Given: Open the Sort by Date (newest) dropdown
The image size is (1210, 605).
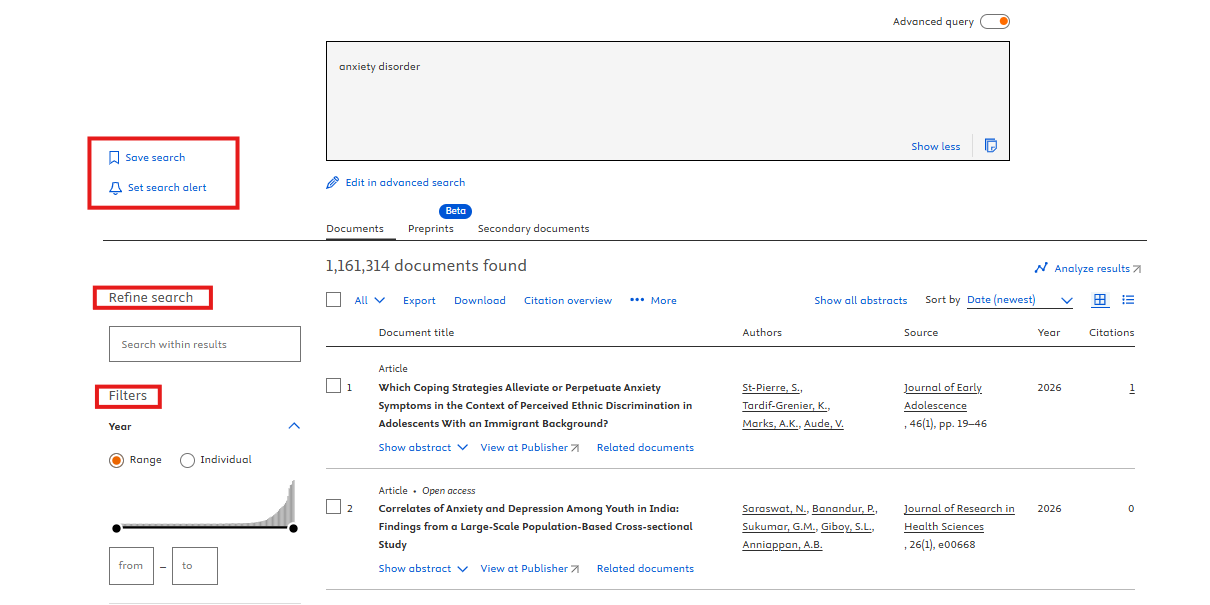Looking at the screenshot, I should tap(1019, 300).
